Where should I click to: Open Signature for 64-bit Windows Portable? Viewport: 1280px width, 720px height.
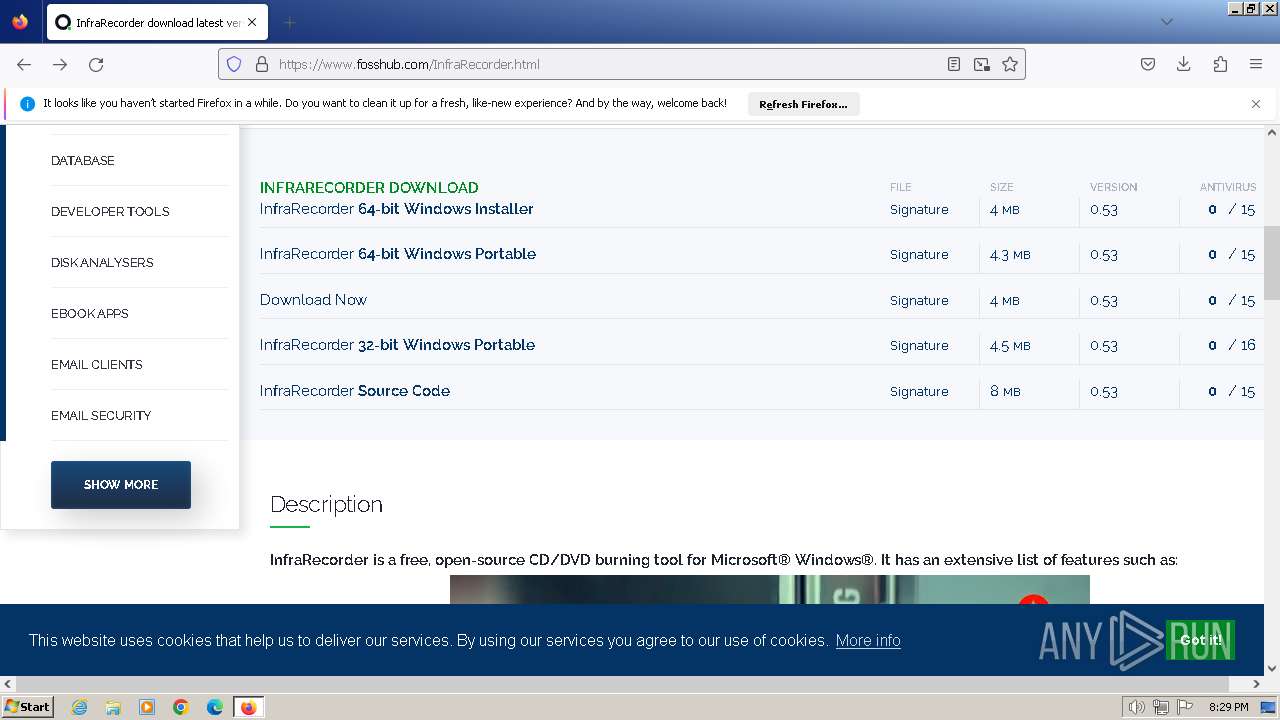point(919,255)
